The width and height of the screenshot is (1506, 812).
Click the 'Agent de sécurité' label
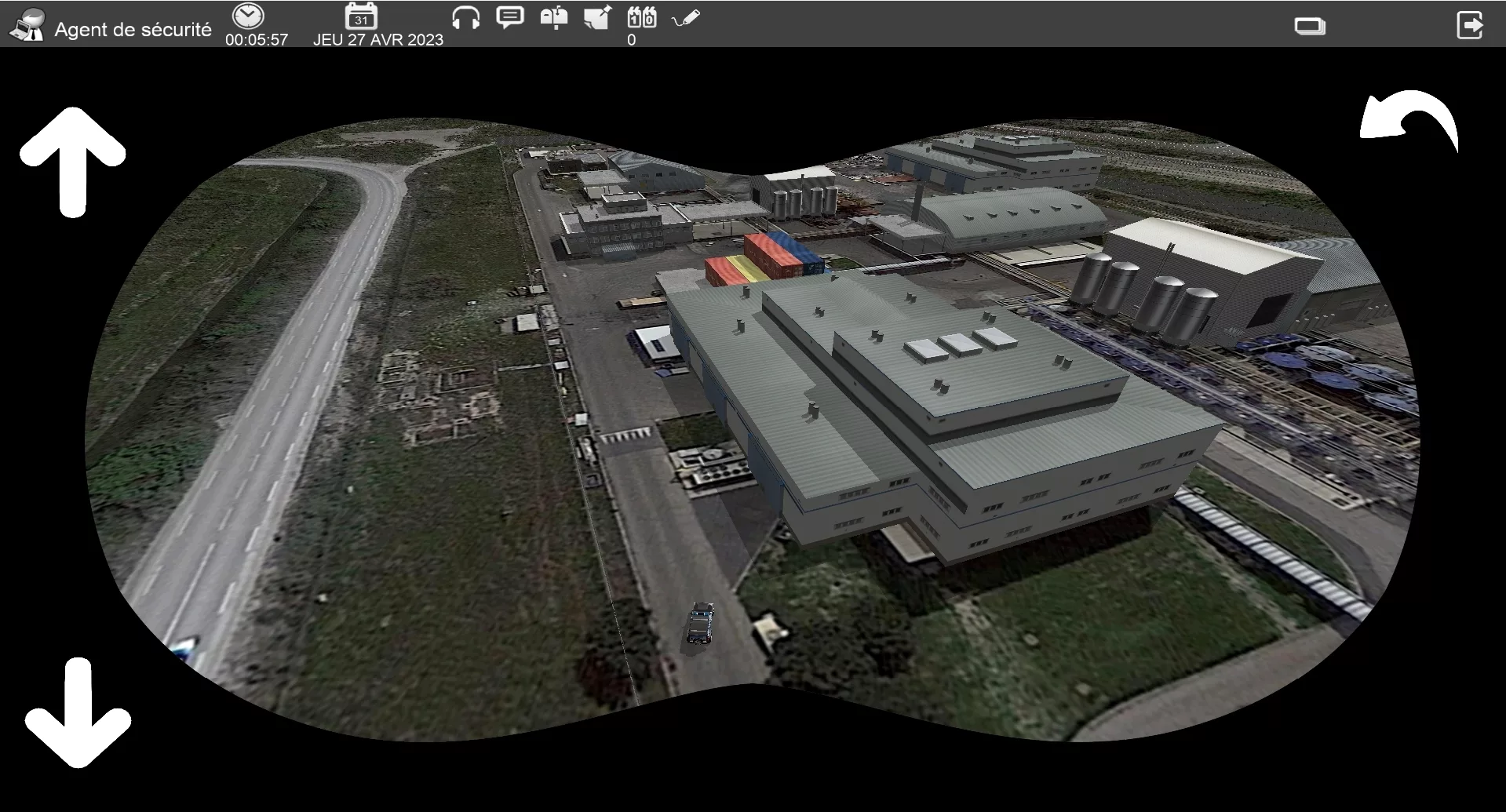tap(133, 30)
